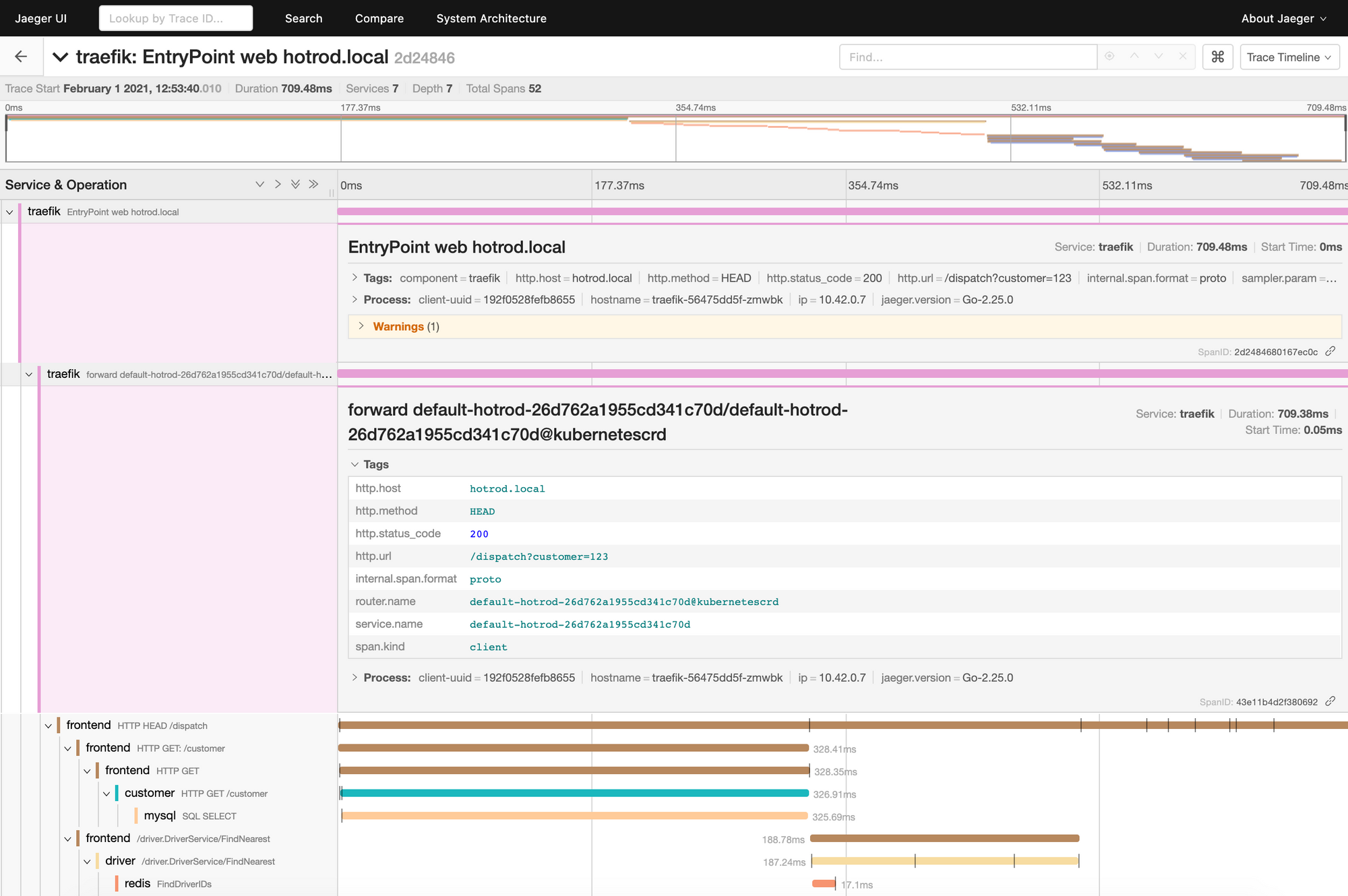Click the trace minimap overview
Screen dimensions: 1348x896
(x=675, y=138)
